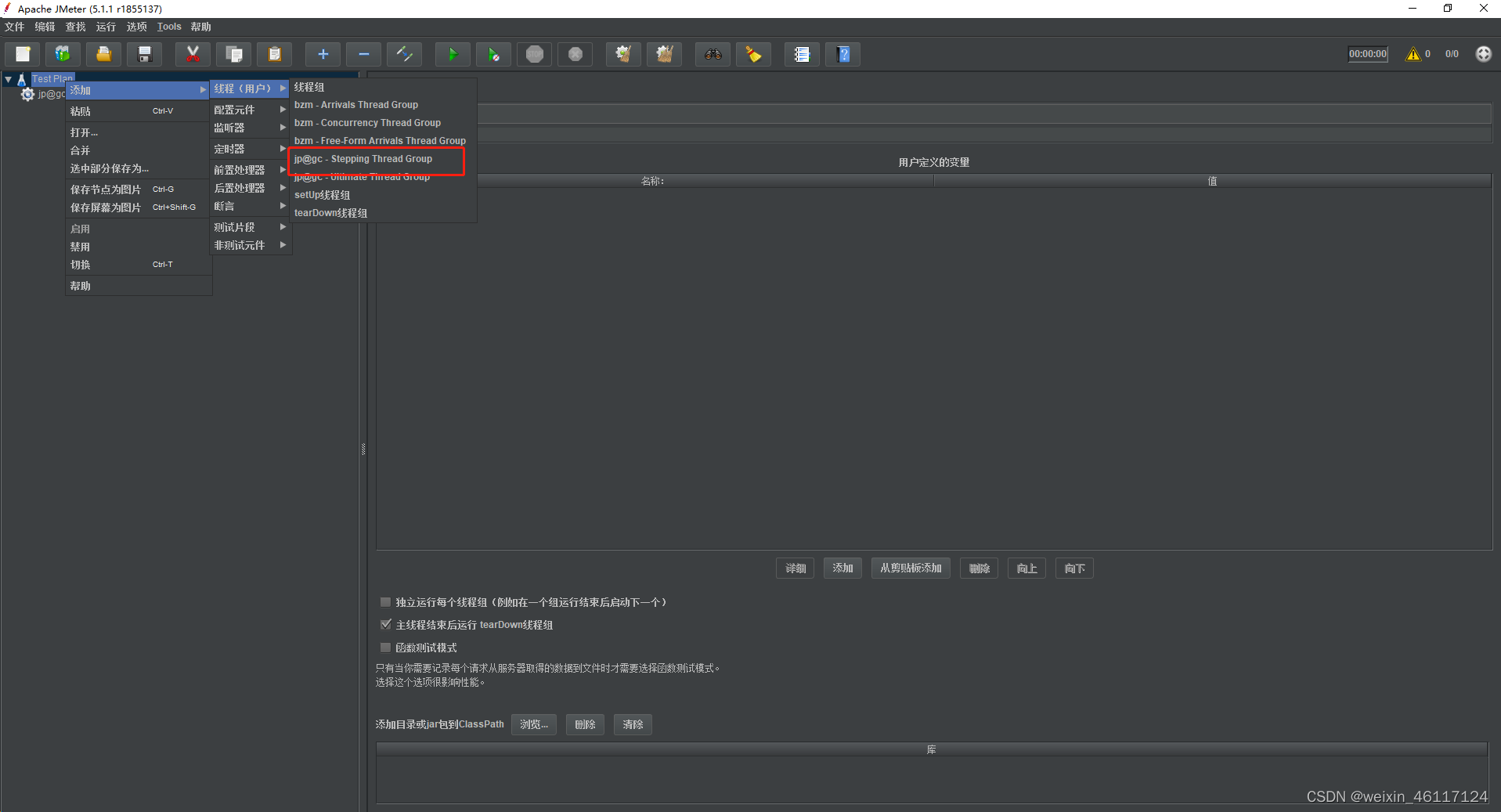Viewport: 1501px width, 812px height.
Task: Click the 从剪贴板添加 button
Action: point(911,568)
